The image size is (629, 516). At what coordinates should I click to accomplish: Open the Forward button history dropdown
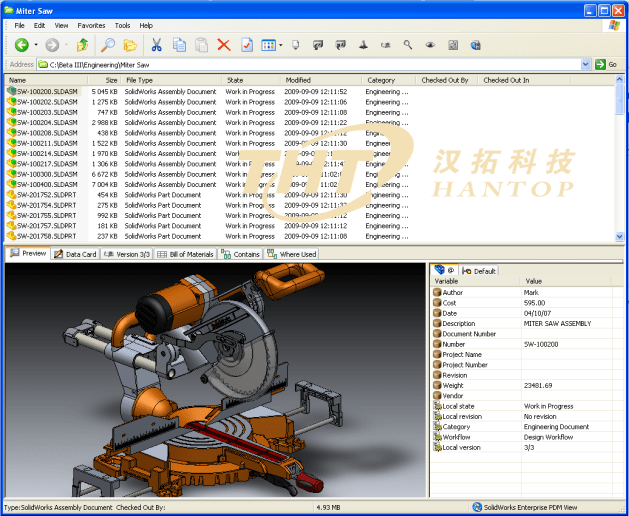[66, 45]
